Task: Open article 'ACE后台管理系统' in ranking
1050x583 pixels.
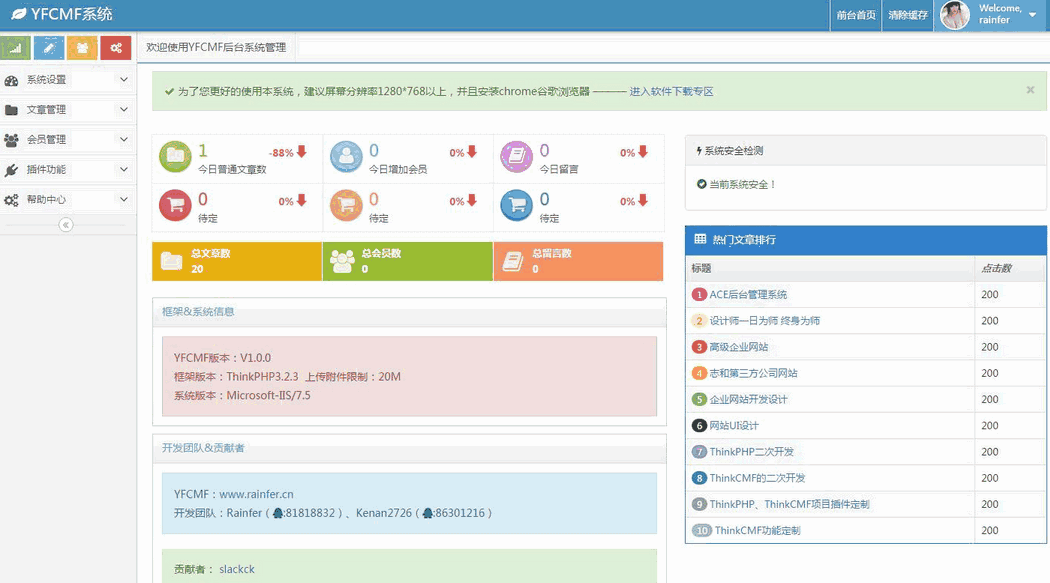Action: tap(748, 295)
